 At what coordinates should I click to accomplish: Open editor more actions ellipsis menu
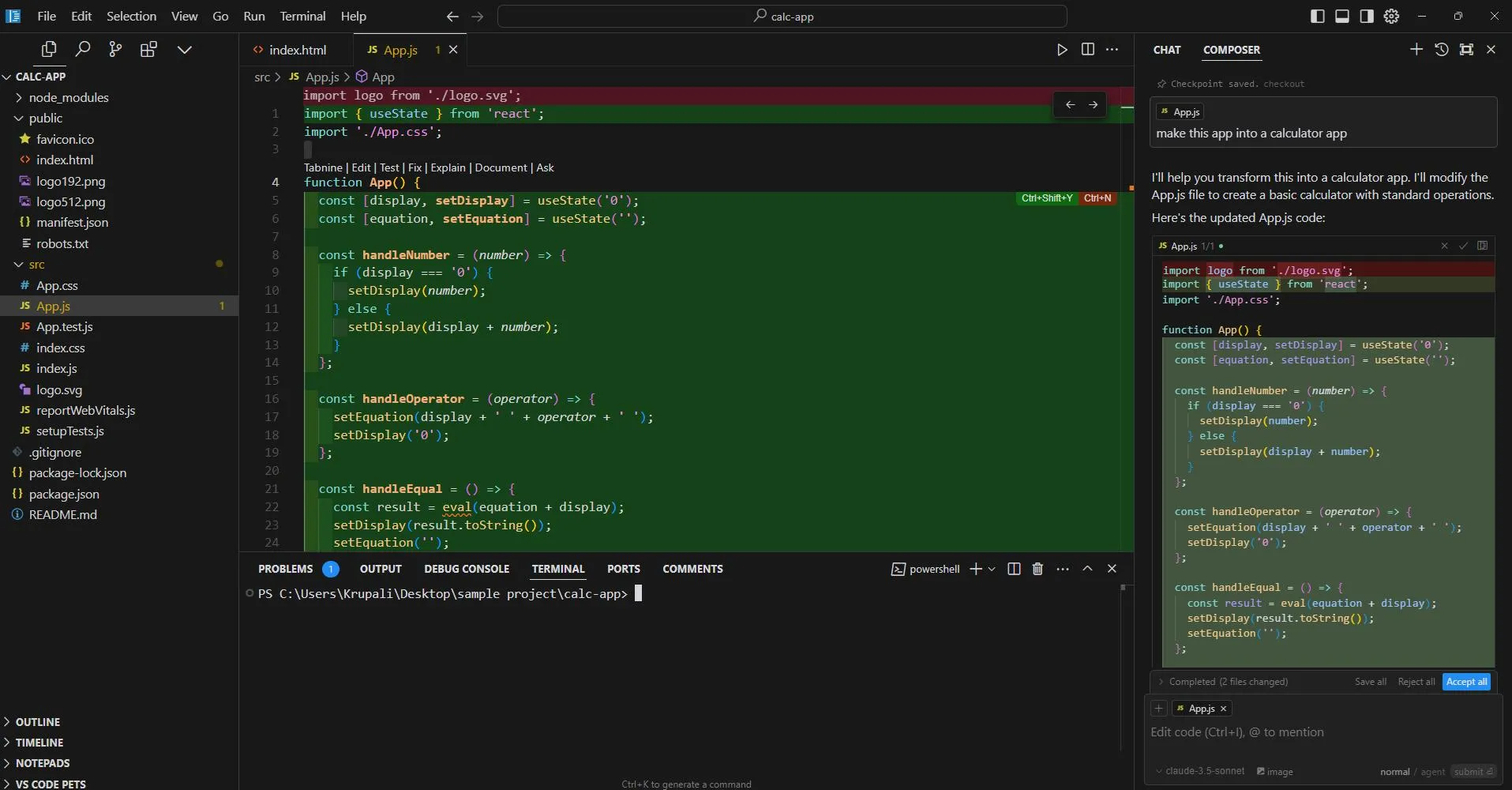(1112, 50)
